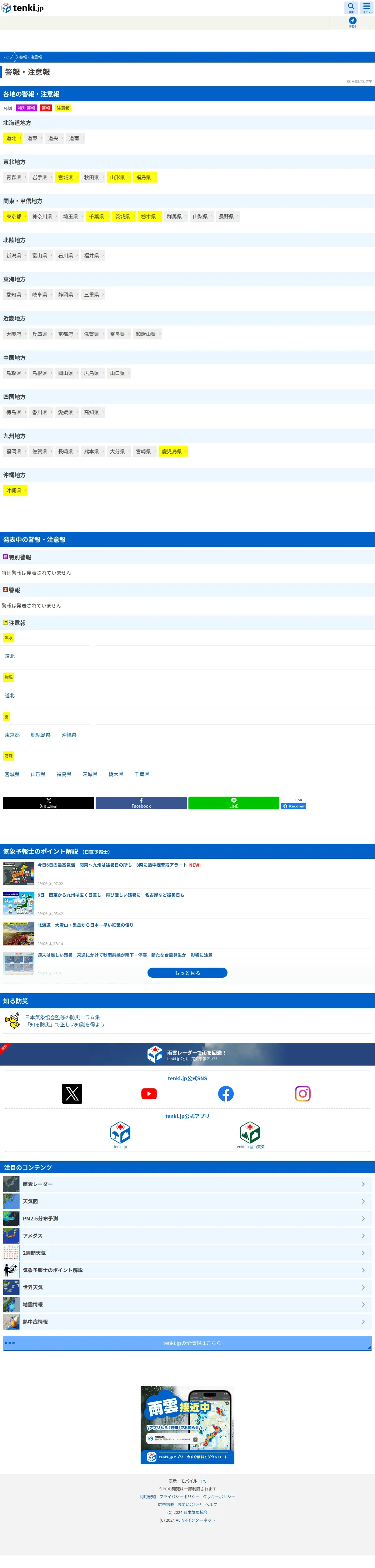Click 雨雲レーダー row thumbnail icon
The height and width of the screenshot is (1568, 375).
[x=11, y=1184]
